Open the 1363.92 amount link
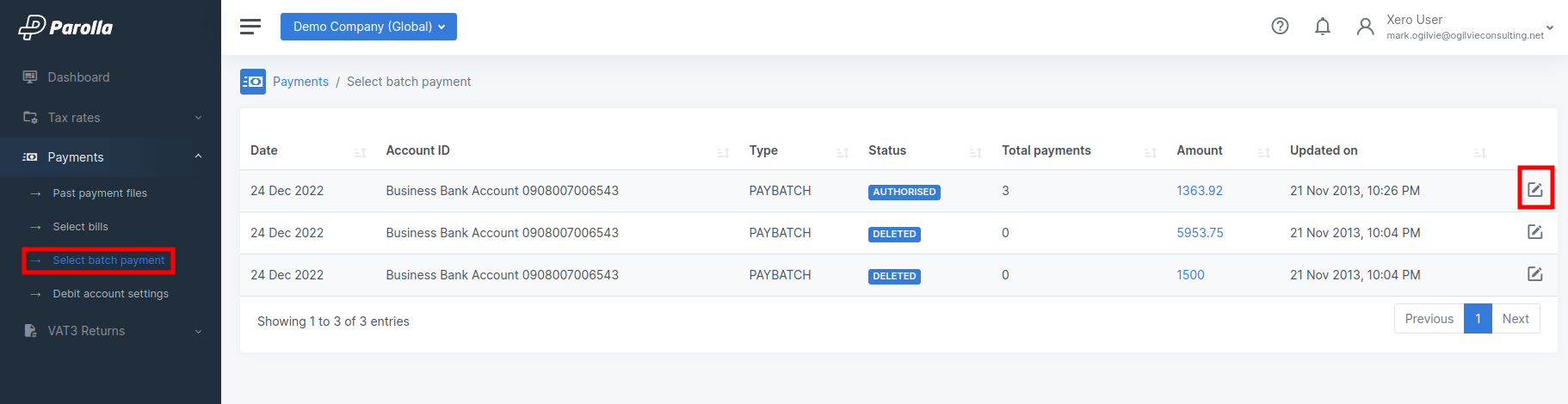1568x404 pixels. point(1200,191)
